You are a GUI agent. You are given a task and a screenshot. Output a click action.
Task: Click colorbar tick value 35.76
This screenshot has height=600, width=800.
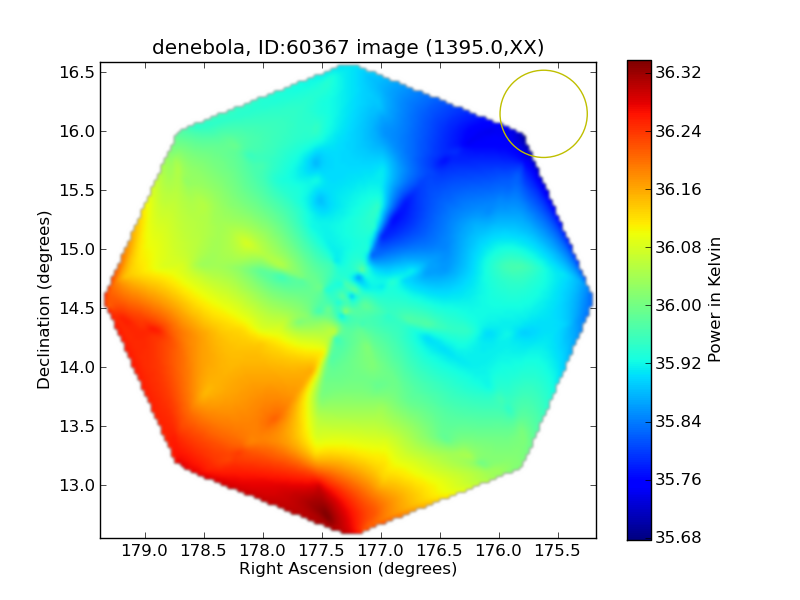(678, 479)
